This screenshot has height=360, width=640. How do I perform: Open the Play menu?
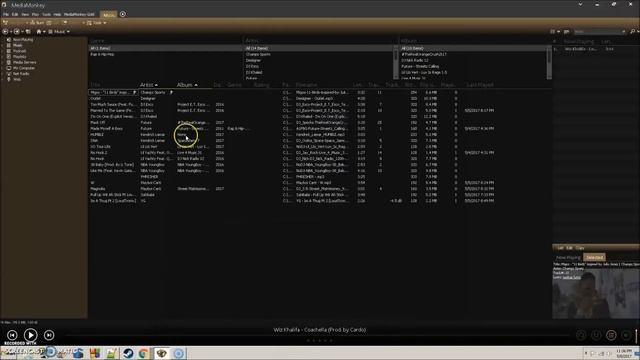point(36,14)
